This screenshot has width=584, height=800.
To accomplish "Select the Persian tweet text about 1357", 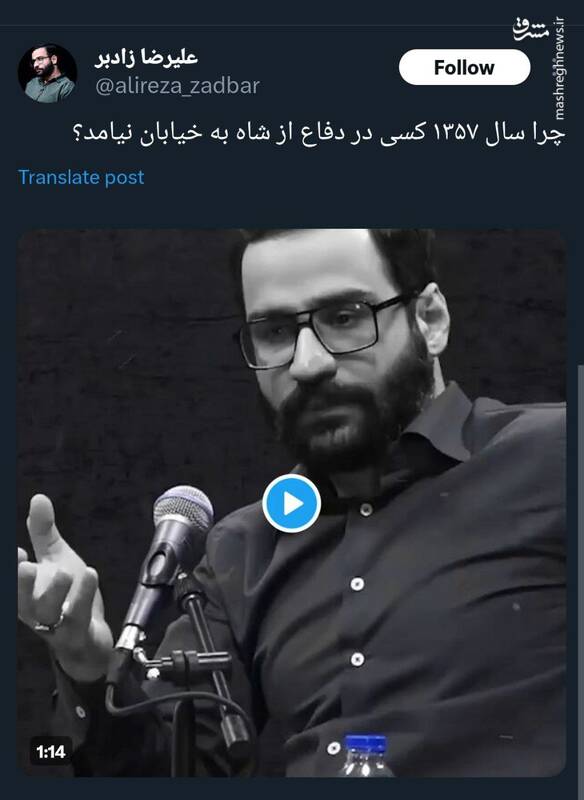I will 320,134.
